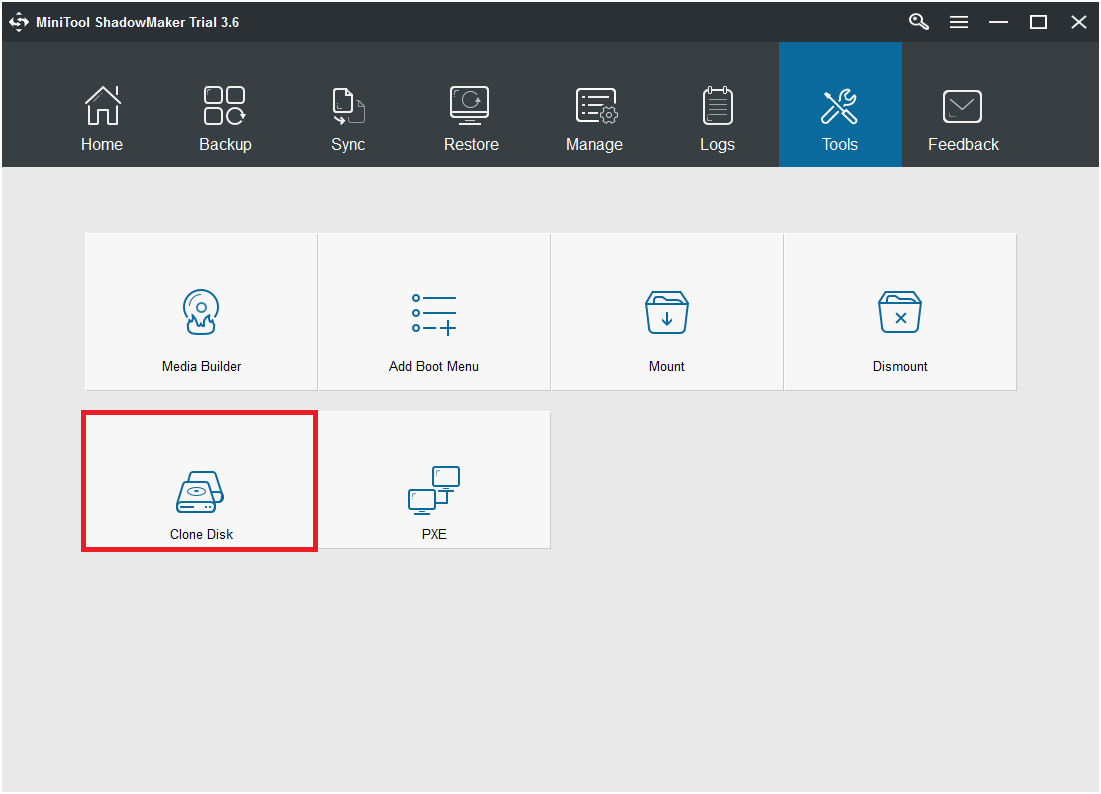This screenshot has height=794, width=1101.
Task: Open the Media Builder tool
Action: [201, 312]
